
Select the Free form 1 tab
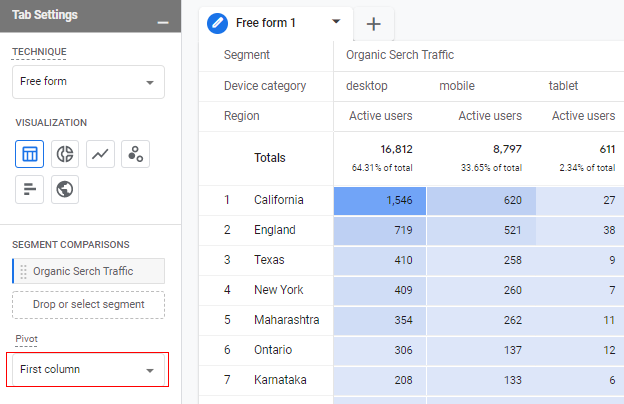click(x=265, y=23)
